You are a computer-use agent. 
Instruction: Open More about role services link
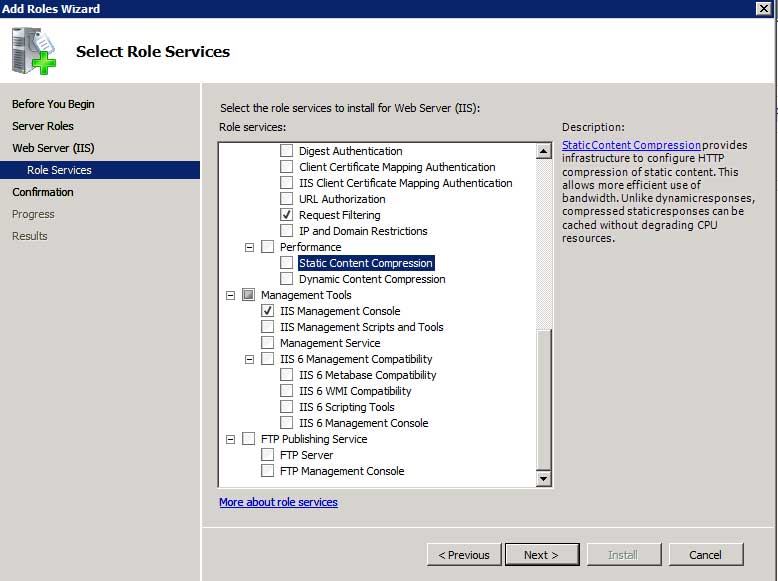278,502
